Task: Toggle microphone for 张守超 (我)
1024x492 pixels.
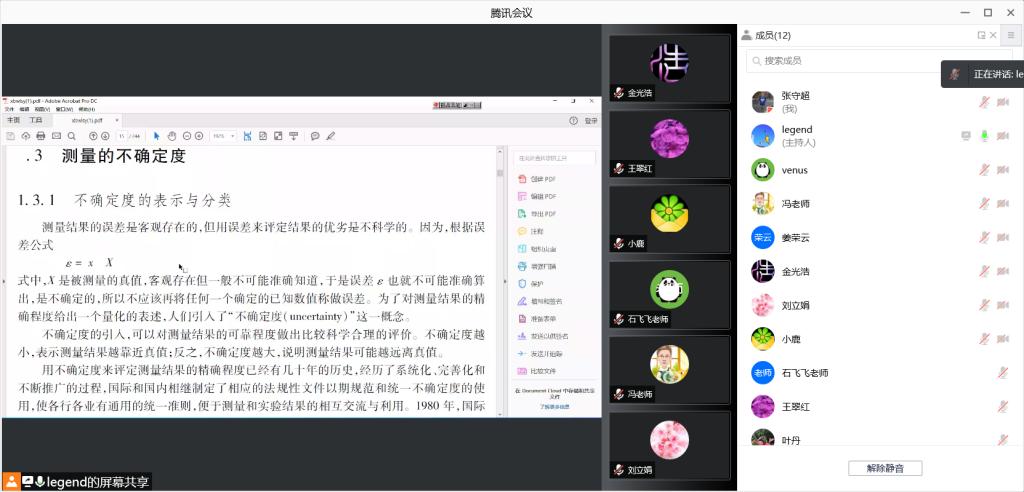Action: 984,102
